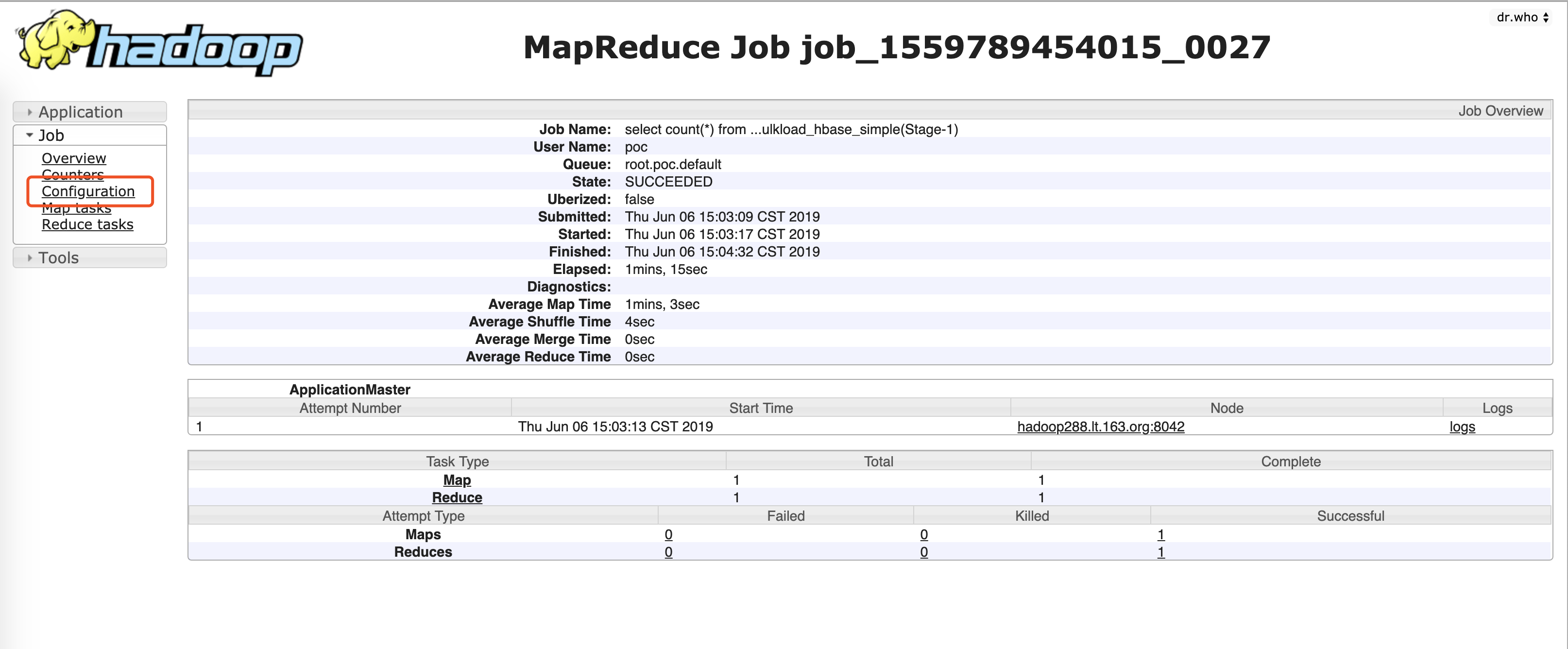Open successful Reduces attempts count
1568x649 pixels.
pos(1160,552)
